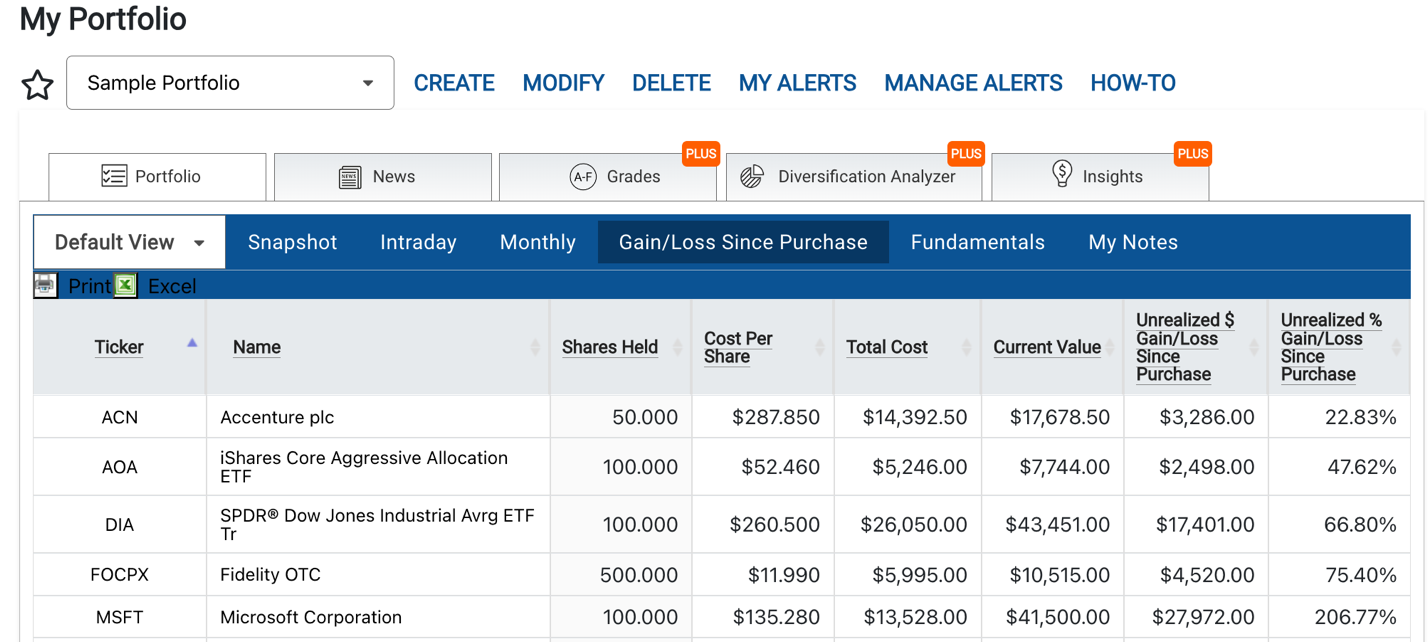Screen dimensions: 1428x642
Task: Toggle sort on Shares Held column
Action: pos(678,347)
